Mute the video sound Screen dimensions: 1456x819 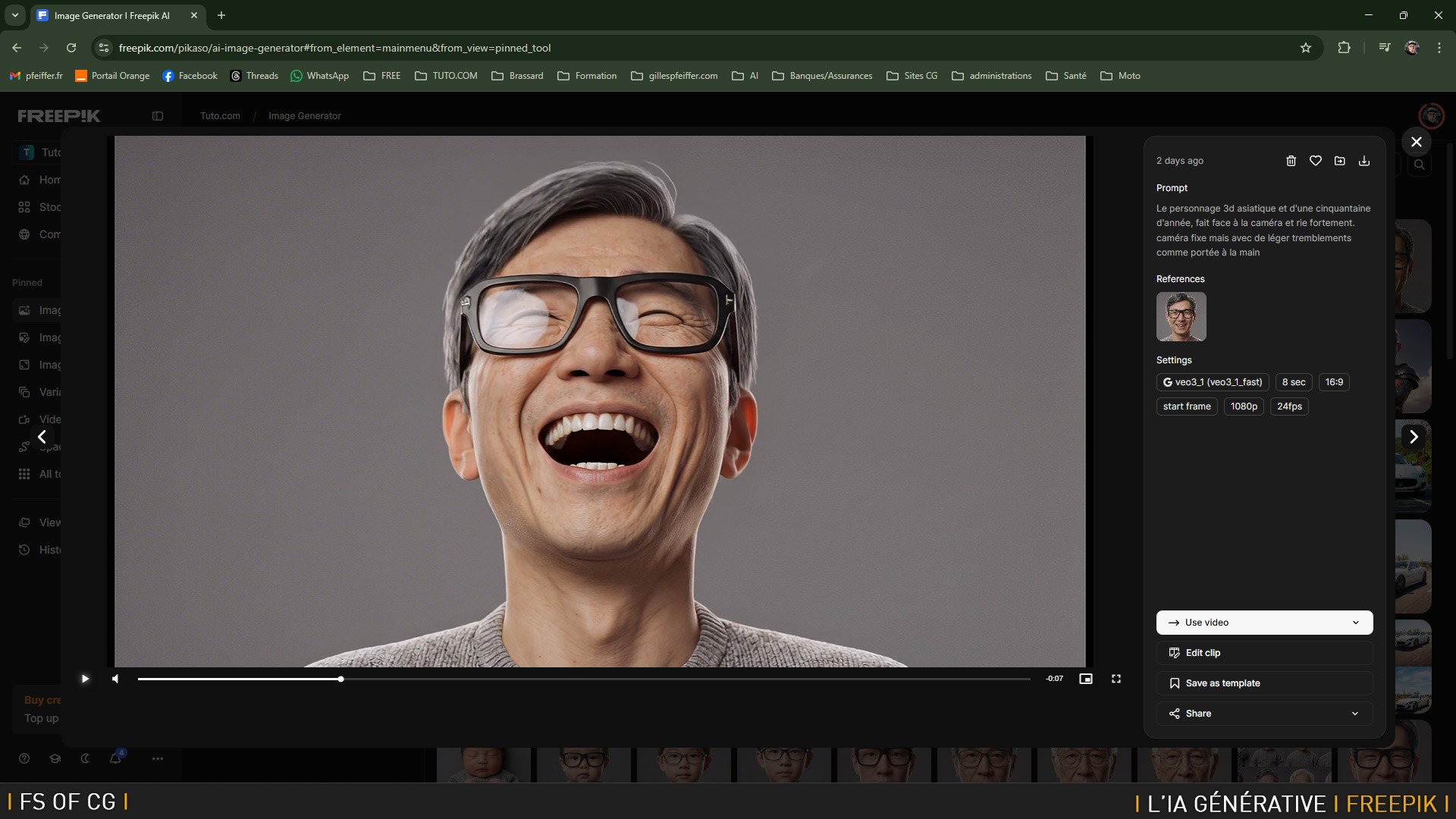click(x=115, y=679)
